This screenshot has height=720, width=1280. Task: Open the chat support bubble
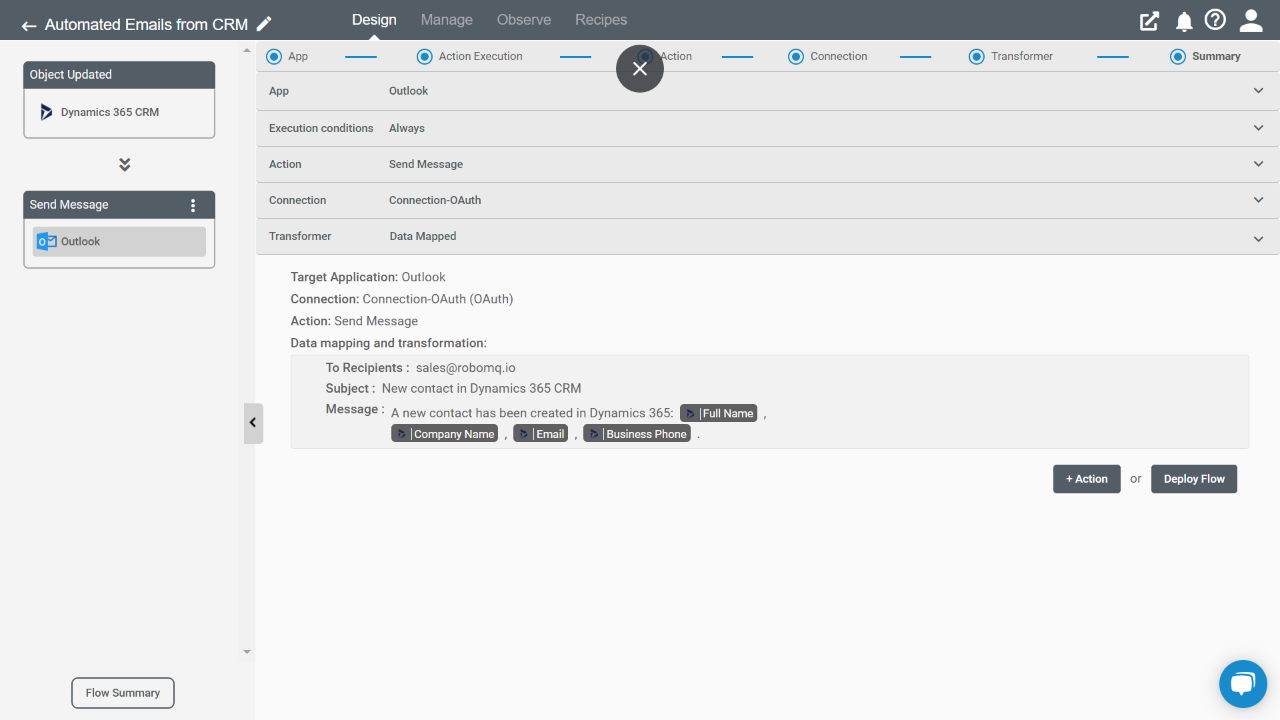click(1243, 684)
